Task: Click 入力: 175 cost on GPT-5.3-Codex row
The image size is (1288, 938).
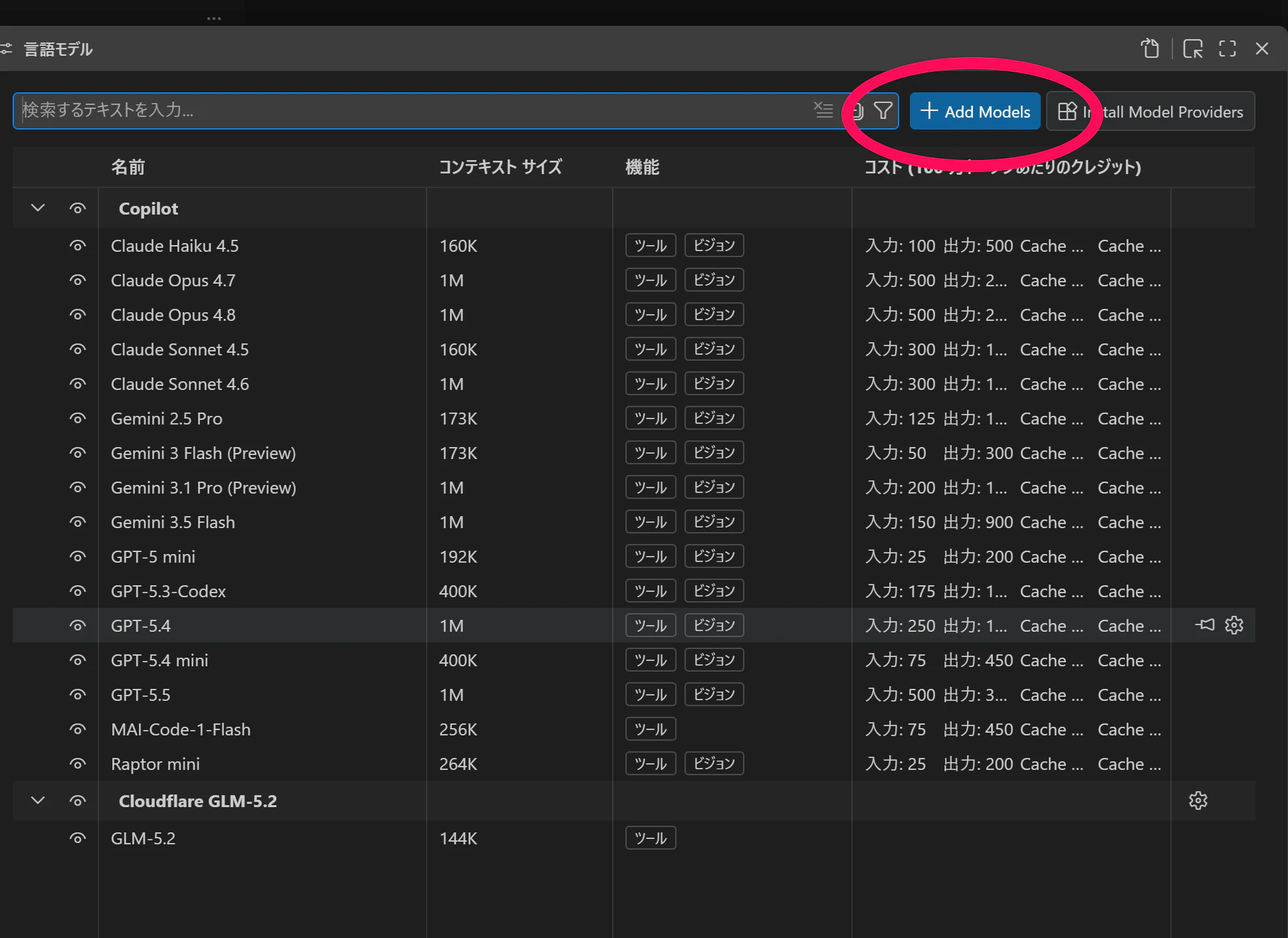Action: (900, 591)
